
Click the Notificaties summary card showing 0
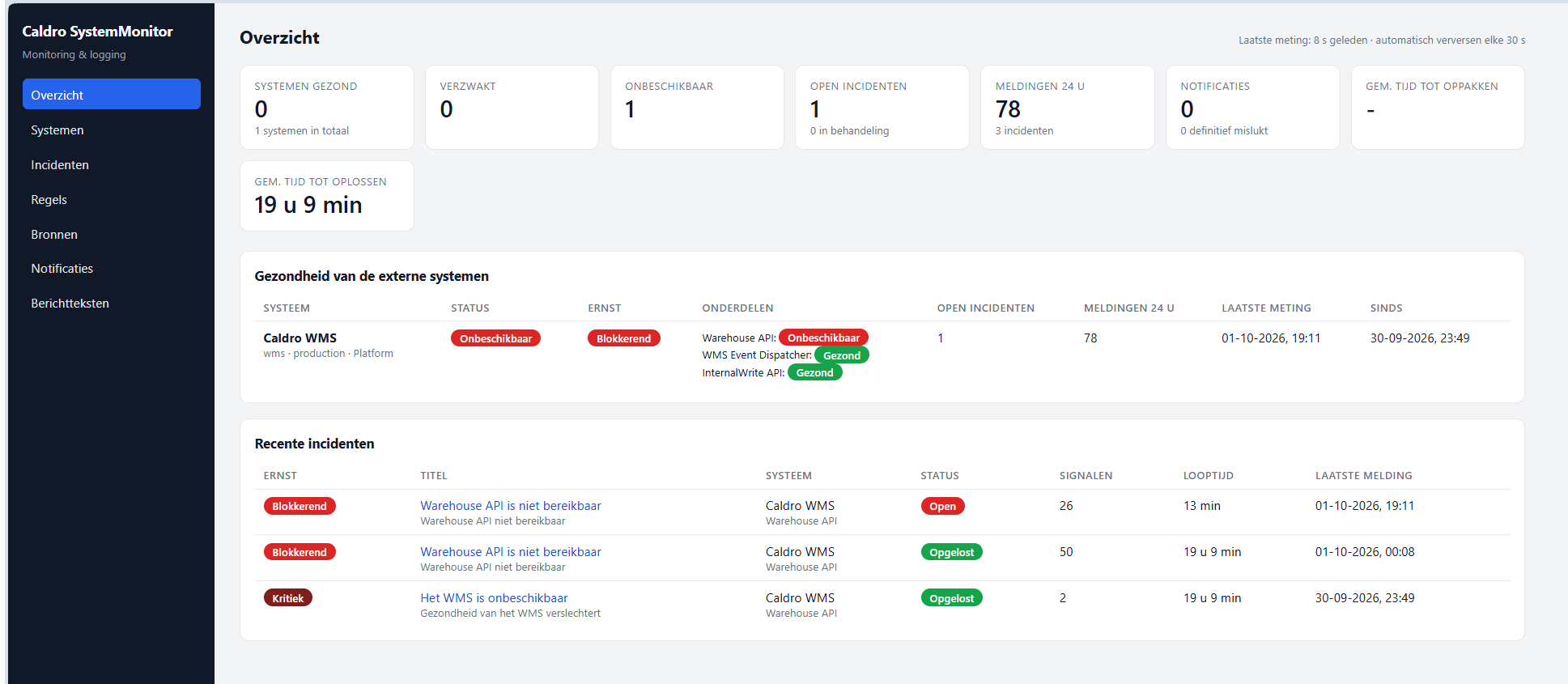click(1253, 107)
